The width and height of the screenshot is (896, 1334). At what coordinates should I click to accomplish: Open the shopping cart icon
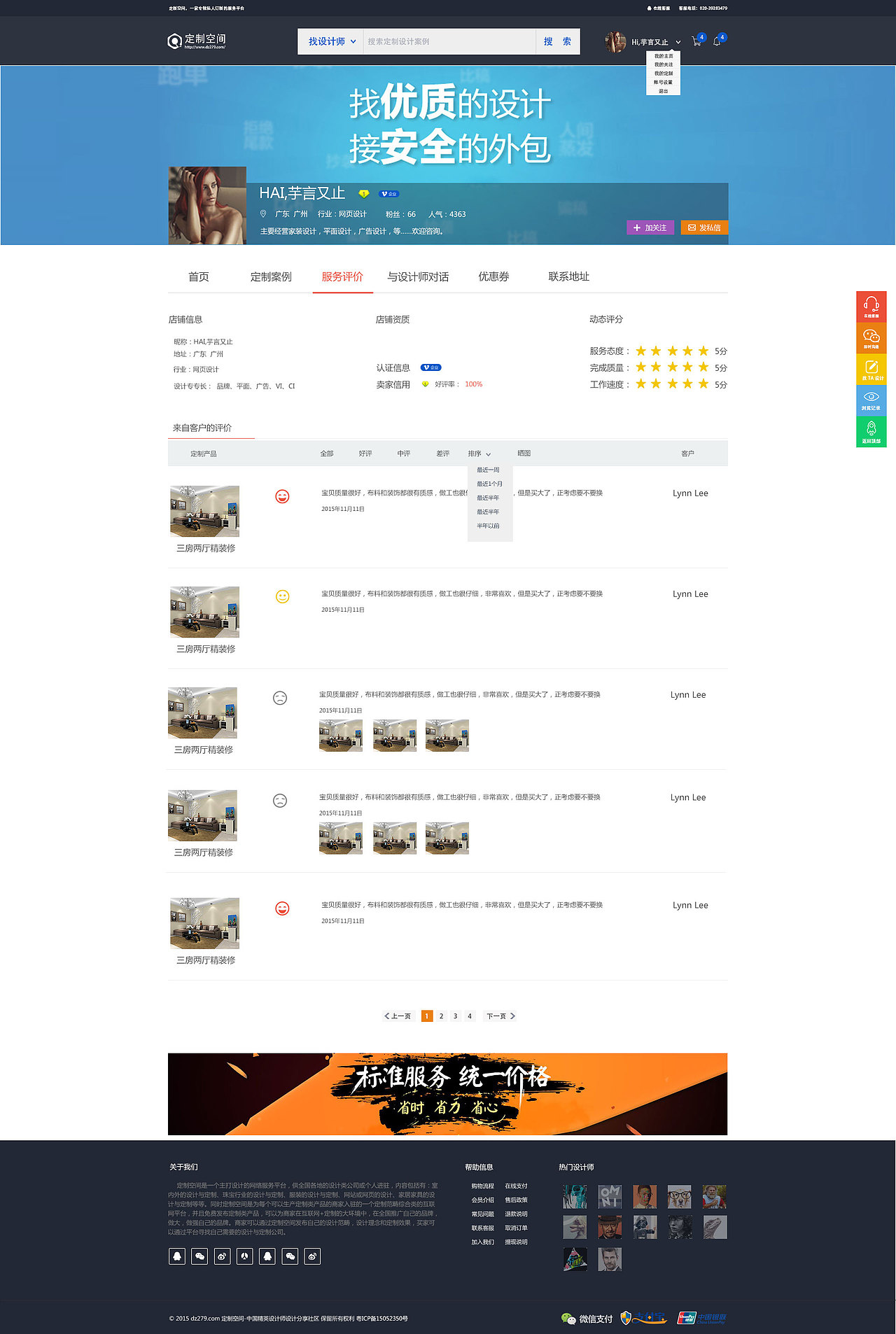pos(696,42)
